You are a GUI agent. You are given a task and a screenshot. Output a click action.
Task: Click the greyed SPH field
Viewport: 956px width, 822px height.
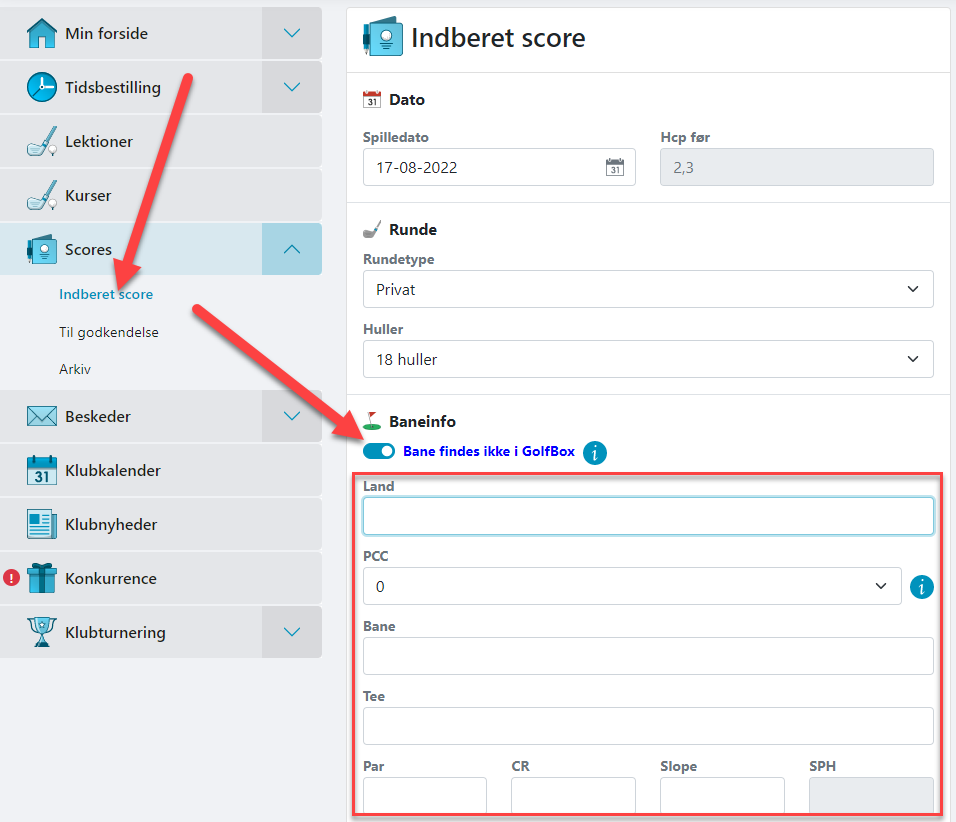pos(871,795)
